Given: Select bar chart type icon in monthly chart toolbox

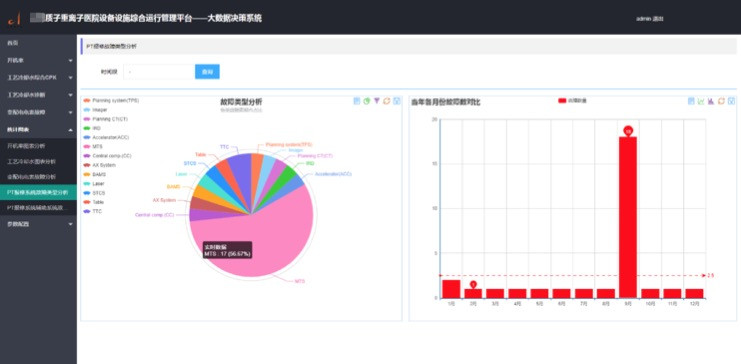Looking at the screenshot, I should click(711, 101).
